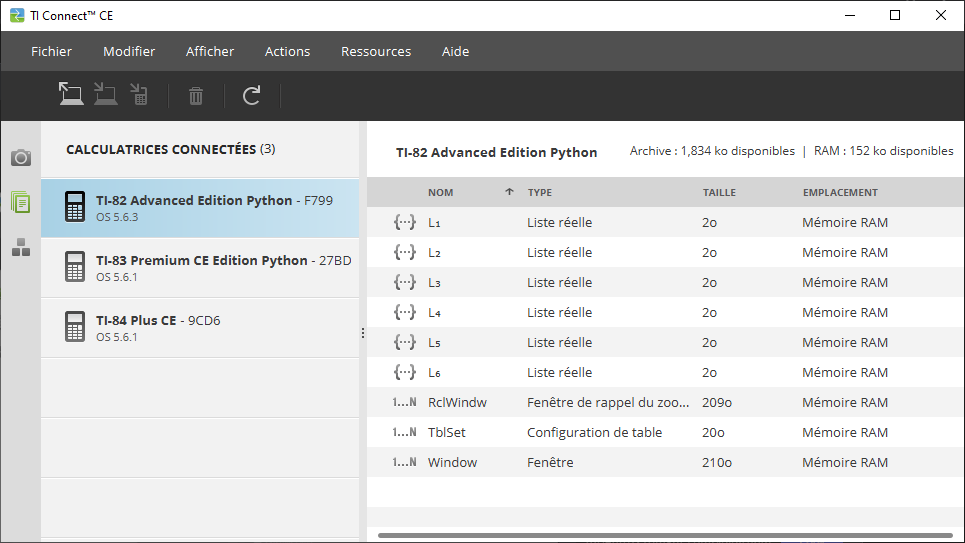
Task: Open the Aide menu
Action: pos(455,52)
